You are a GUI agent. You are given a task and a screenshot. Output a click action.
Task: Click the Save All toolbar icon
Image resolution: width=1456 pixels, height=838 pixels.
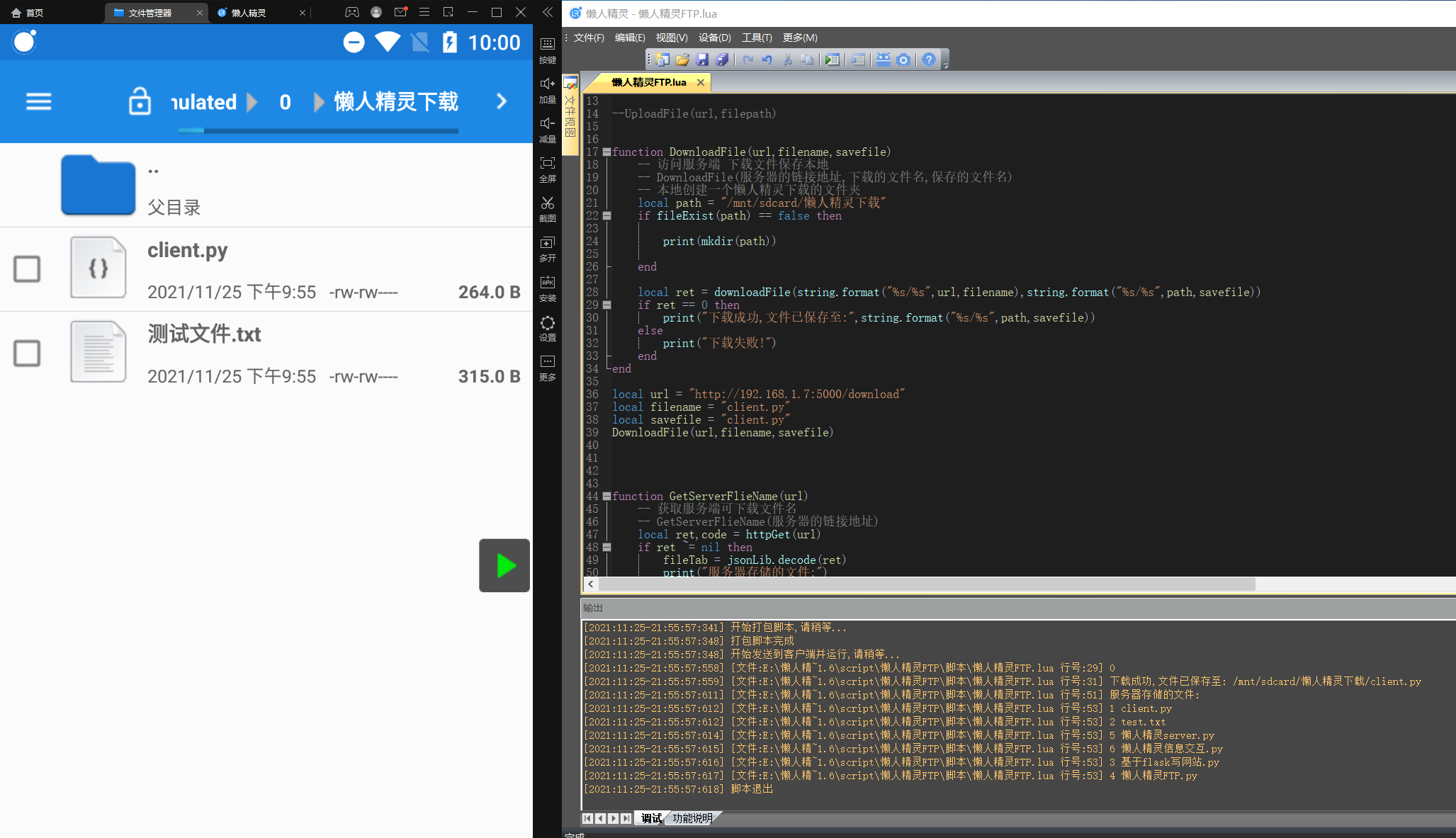[722, 60]
